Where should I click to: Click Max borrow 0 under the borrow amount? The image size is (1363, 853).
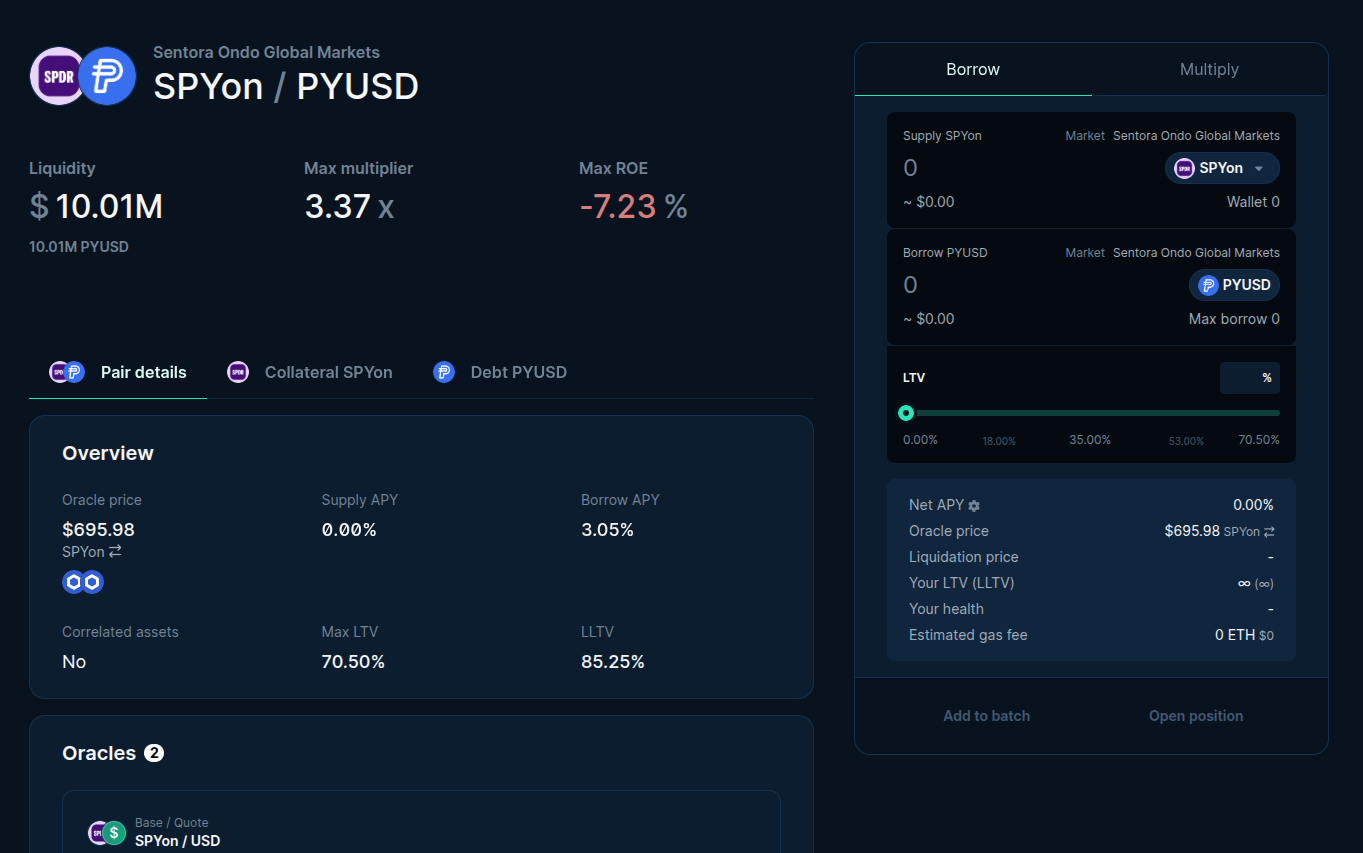[x=1233, y=319]
